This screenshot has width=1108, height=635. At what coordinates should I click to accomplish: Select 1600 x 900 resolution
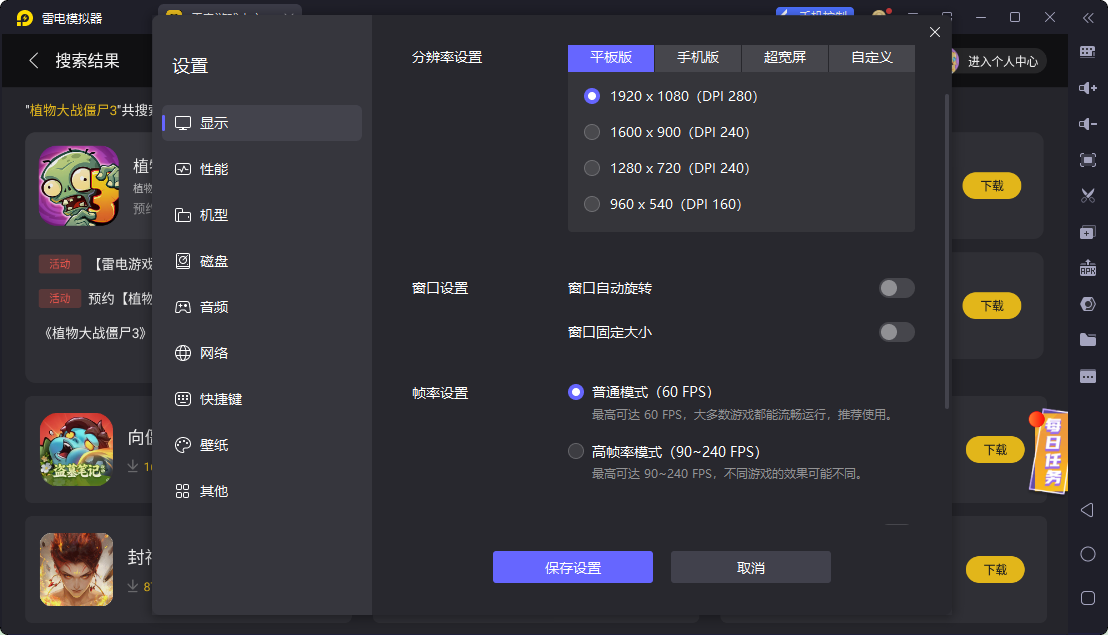(x=592, y=131)
